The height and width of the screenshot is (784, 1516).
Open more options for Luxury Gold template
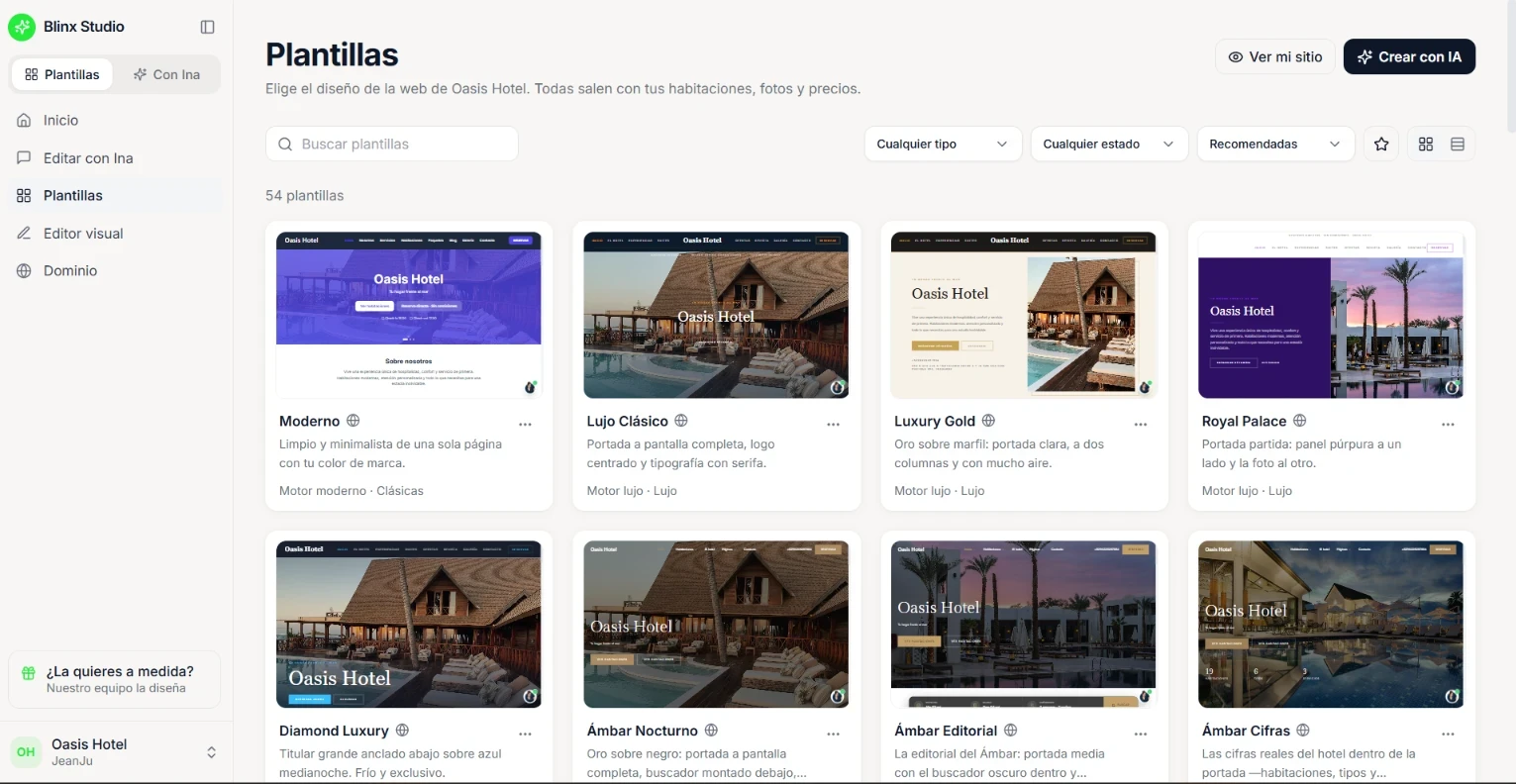point(1141,424)
